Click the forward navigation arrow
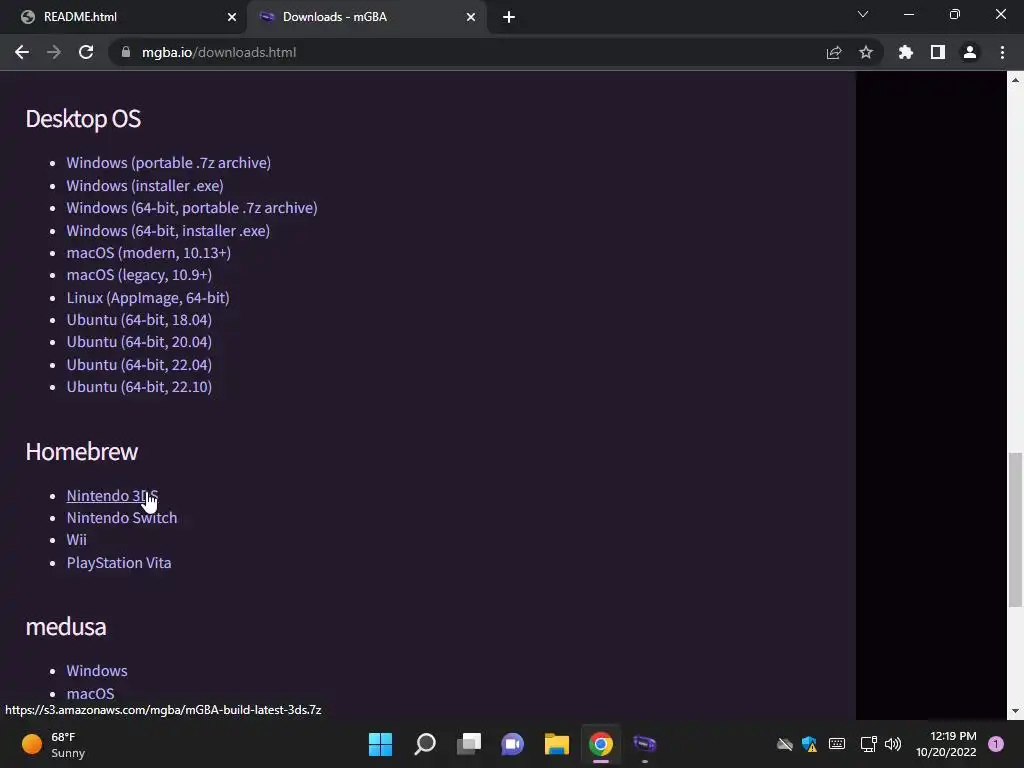Screen dimensions: 1024x768 pyautogui.click(x=54, y=52)
